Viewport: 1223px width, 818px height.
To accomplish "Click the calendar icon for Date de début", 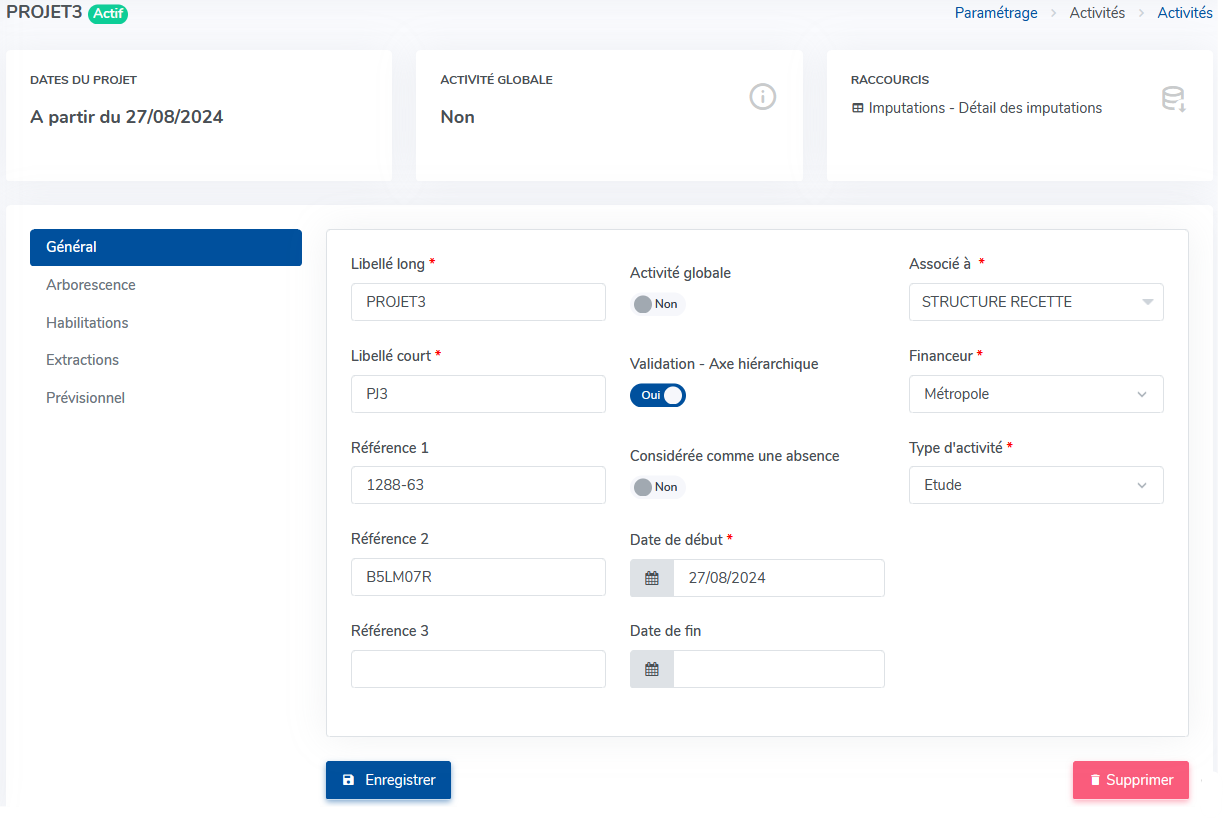I will tap(652, 578).
